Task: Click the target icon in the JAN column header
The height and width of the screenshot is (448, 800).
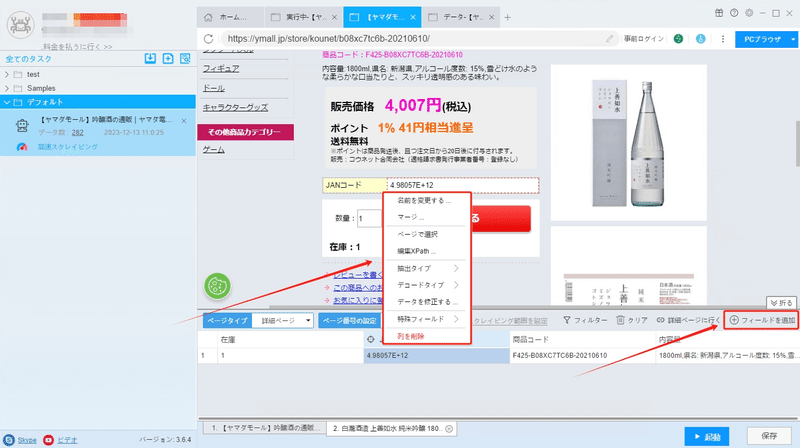Action: point(371,339)
